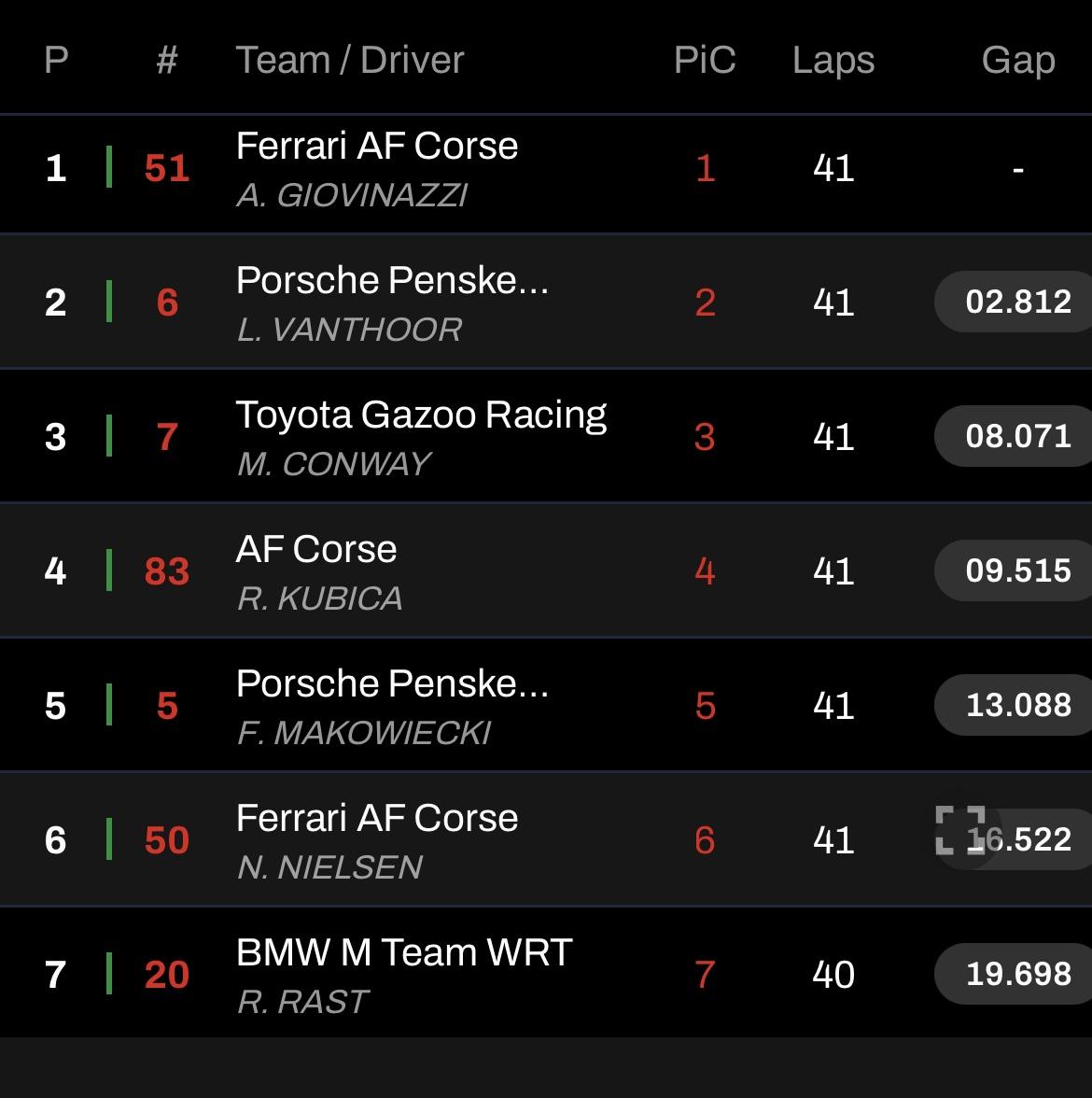
Task: Click car number 20
Action: [x=166, y=975]
